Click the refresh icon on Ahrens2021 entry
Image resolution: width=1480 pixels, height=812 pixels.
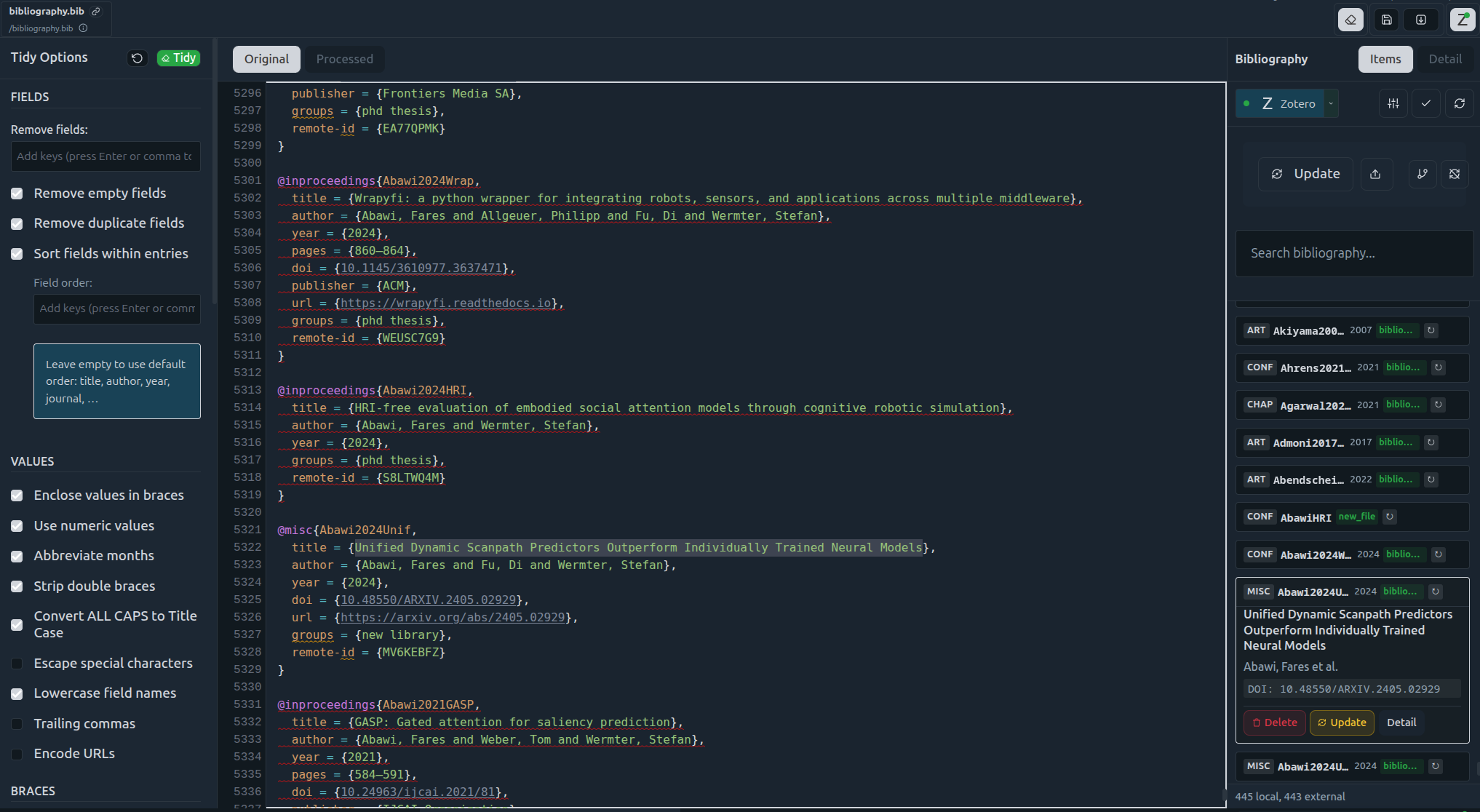[x=1438, y=367]
